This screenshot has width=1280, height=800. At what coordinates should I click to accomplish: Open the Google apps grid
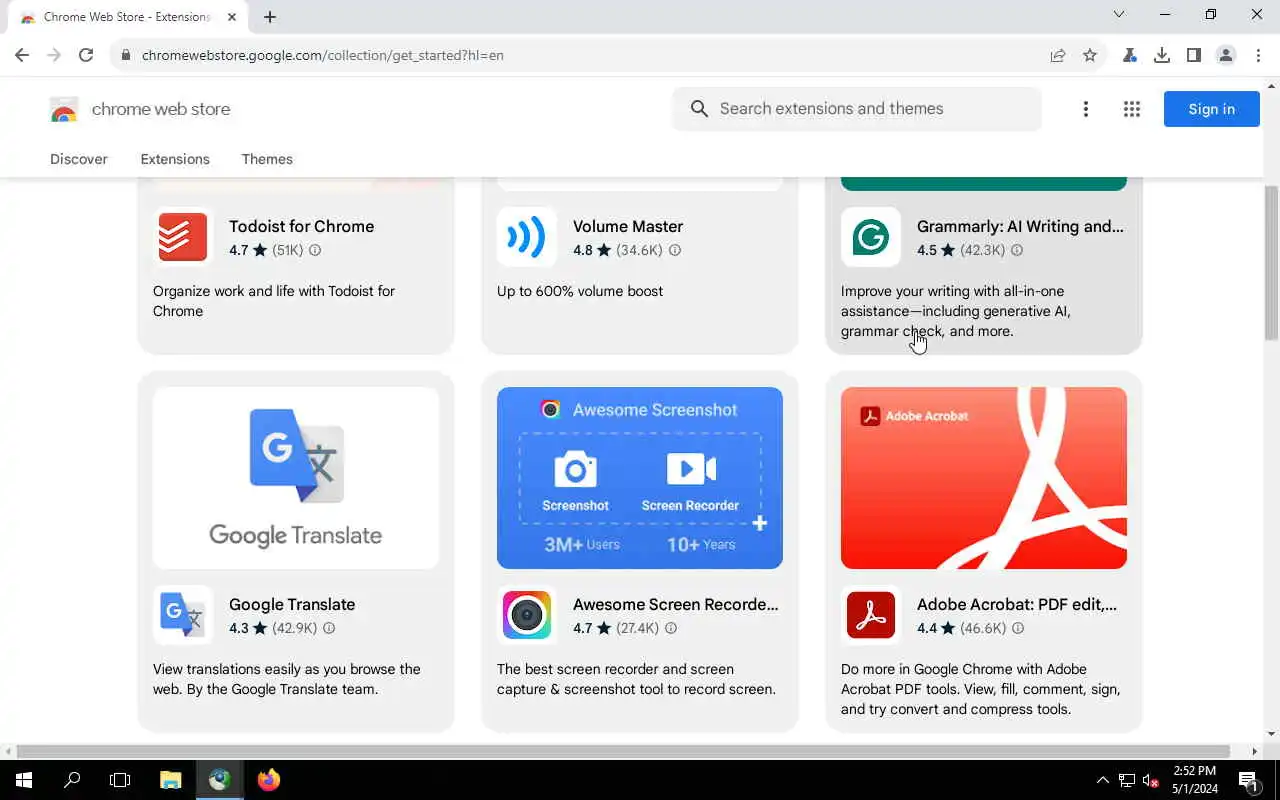(x=1132, y=109)
